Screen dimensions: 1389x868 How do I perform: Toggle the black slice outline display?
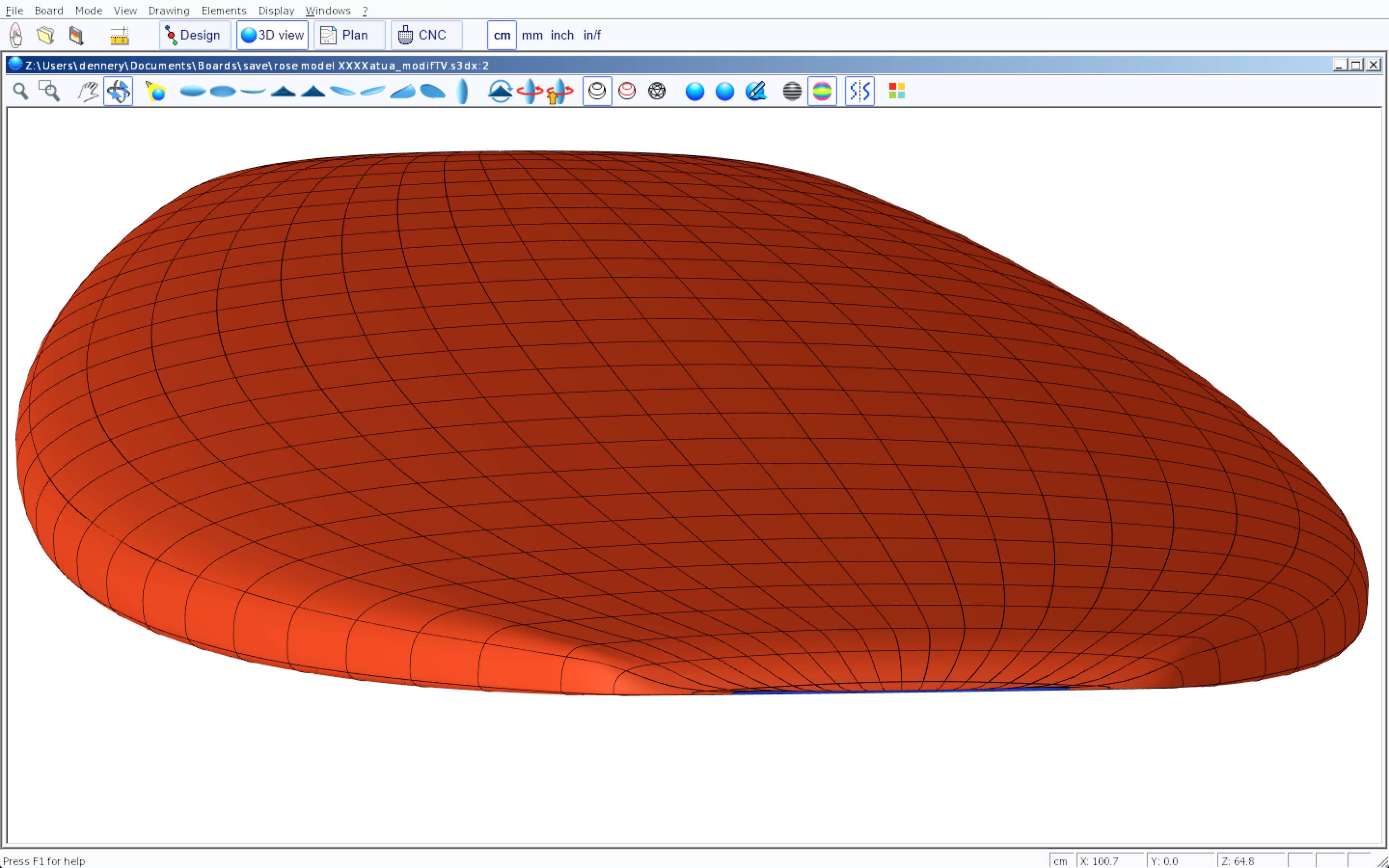(597, 91)
